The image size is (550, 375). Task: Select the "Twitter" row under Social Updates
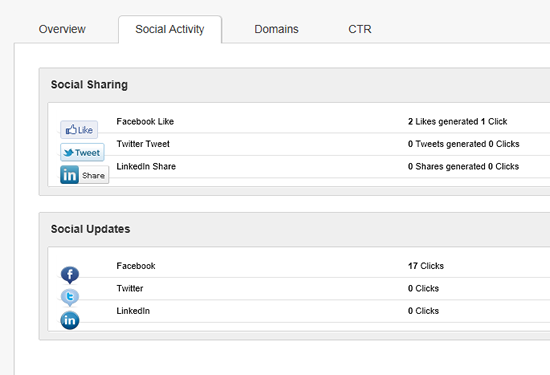130,288
